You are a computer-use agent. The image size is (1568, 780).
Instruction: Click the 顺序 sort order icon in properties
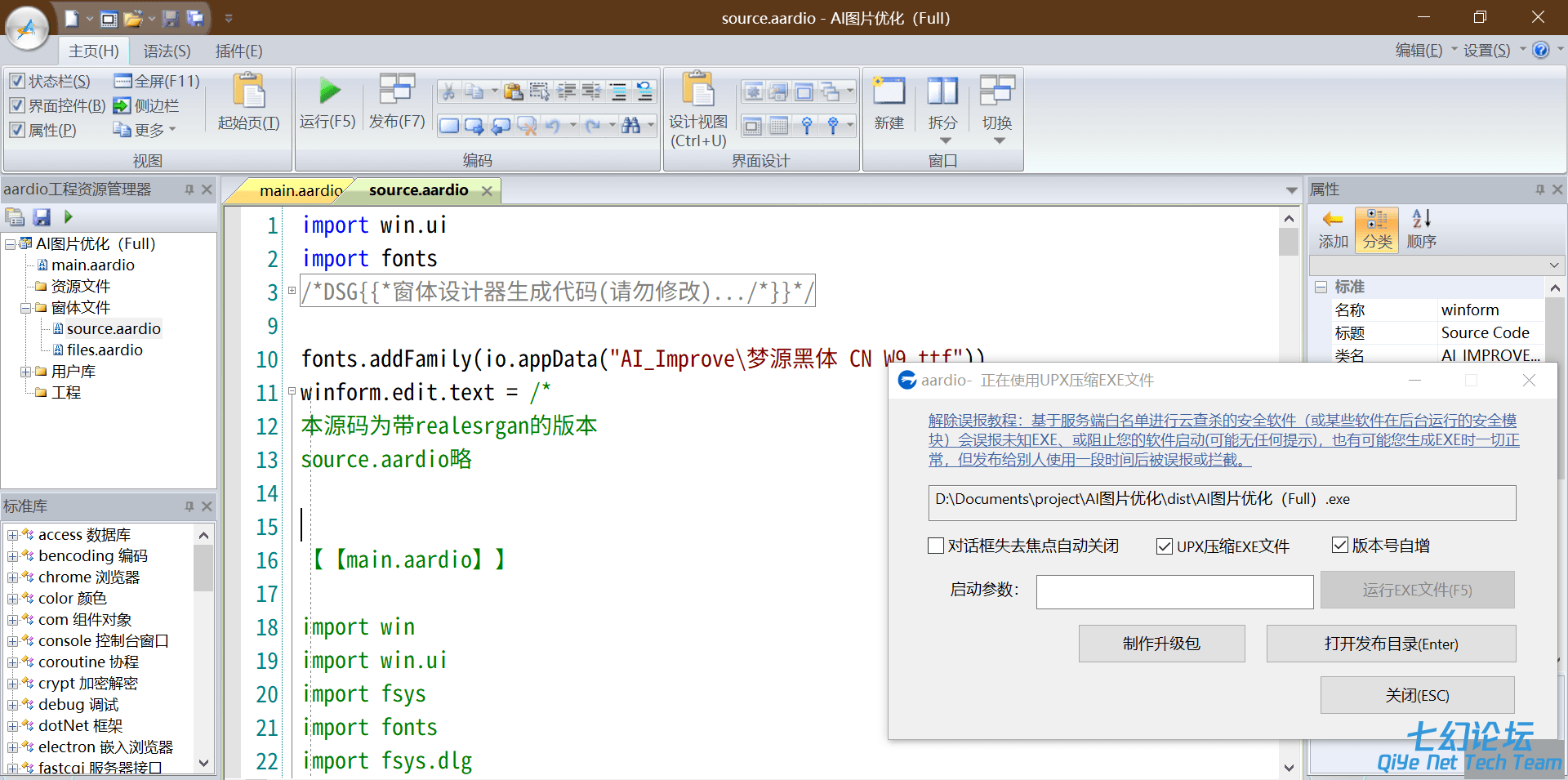coord(1422,218)
